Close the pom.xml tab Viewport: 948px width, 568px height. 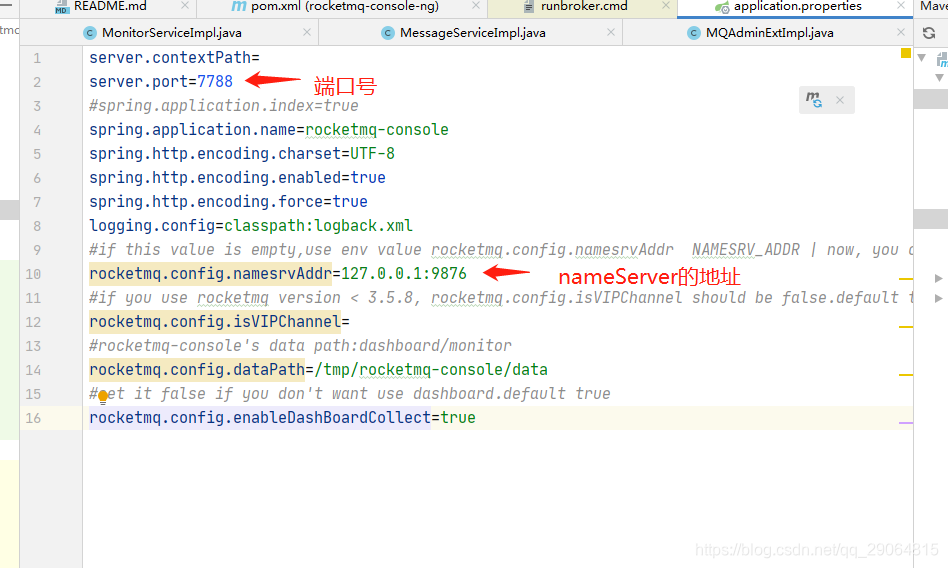(476, 5)
